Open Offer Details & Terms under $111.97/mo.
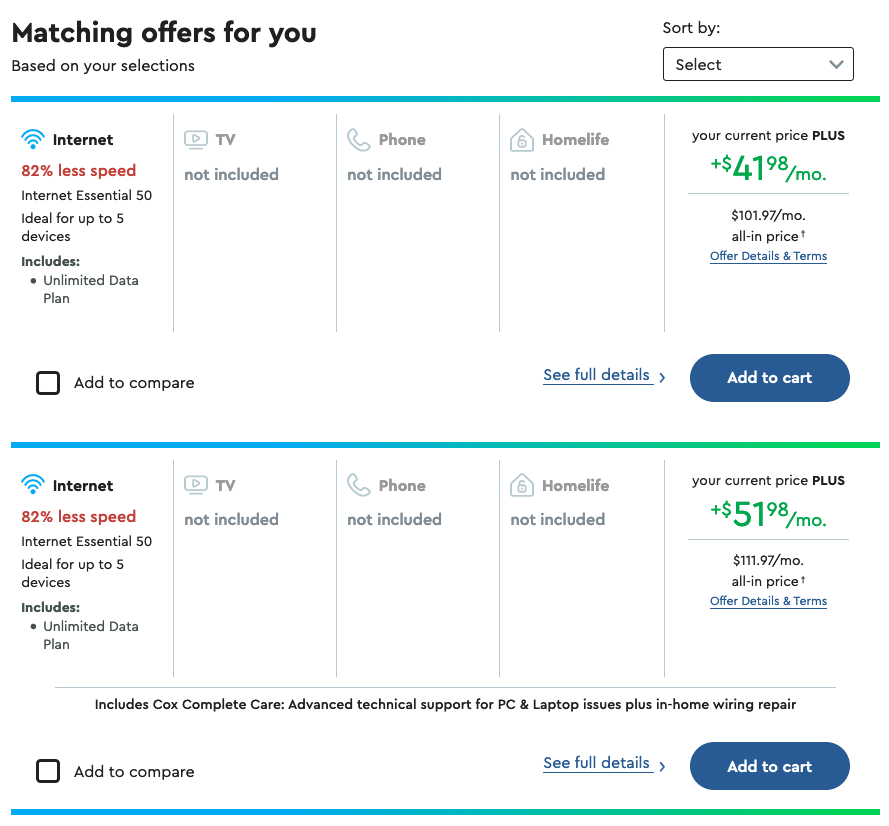Viewport: 889px width, 826px height. pos(768,601)
